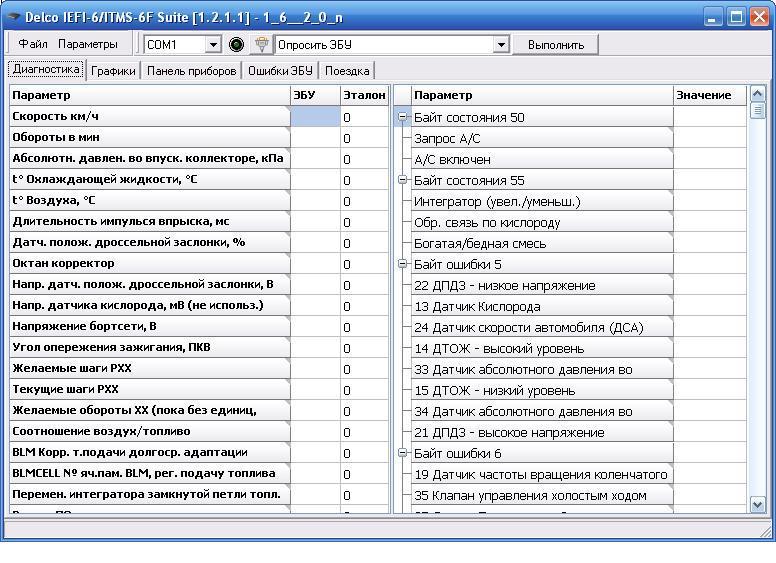
Task: Select 14 ДТОЖ - высокий уровень item
Action: (542, 349)
